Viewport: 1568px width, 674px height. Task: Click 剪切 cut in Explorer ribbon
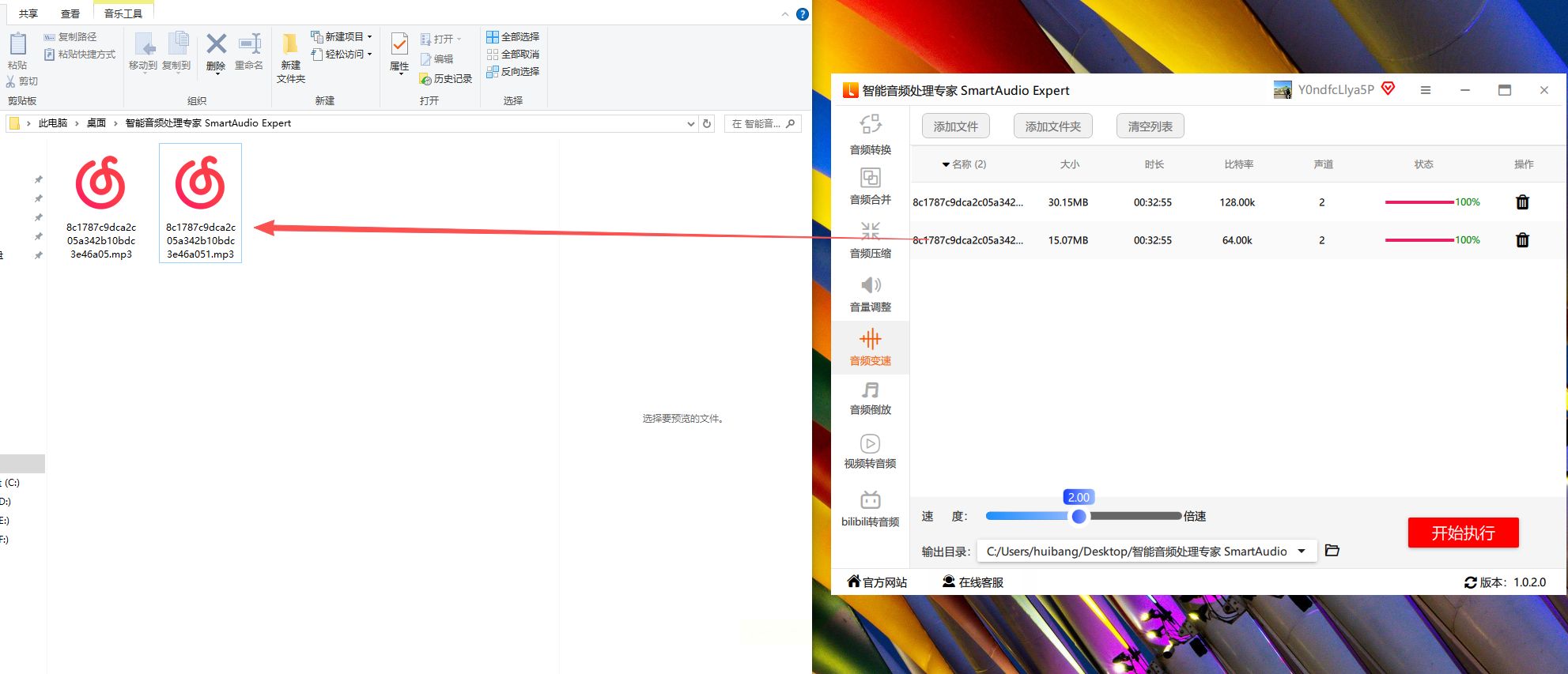click(22, 81)
